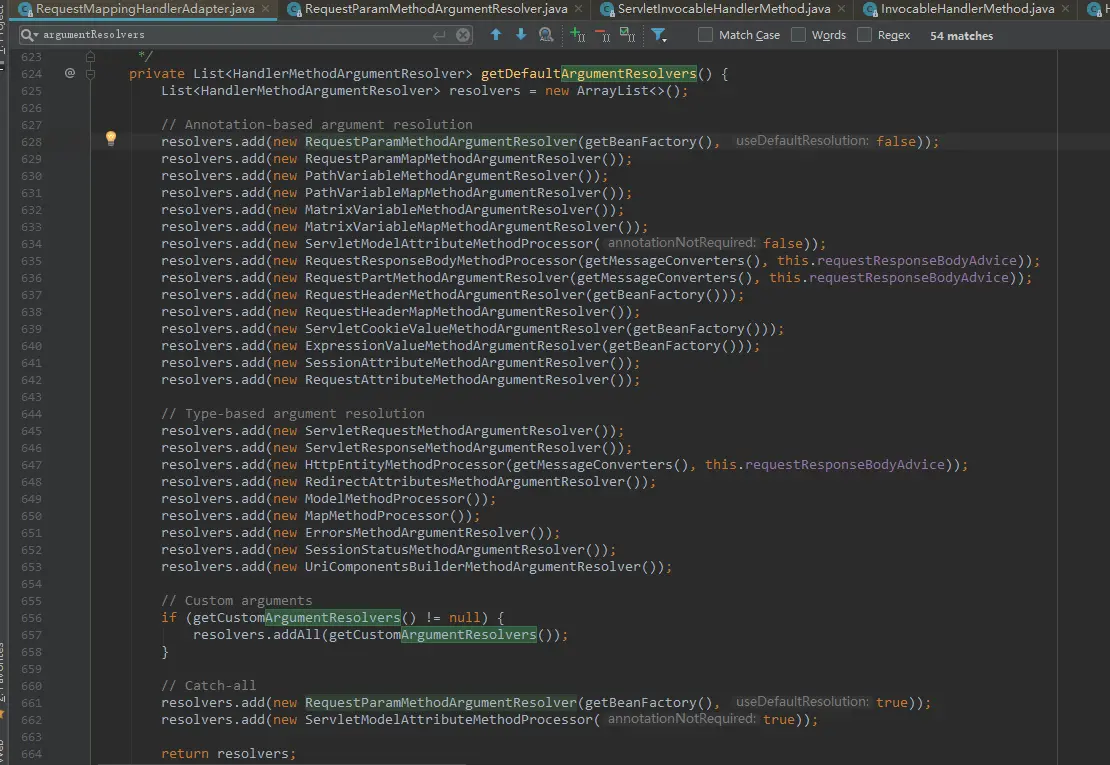
Task: Click getCustomArgumentResolvers highlighted match on line 657
Action: pyautogui.click(x=468, y=635)
